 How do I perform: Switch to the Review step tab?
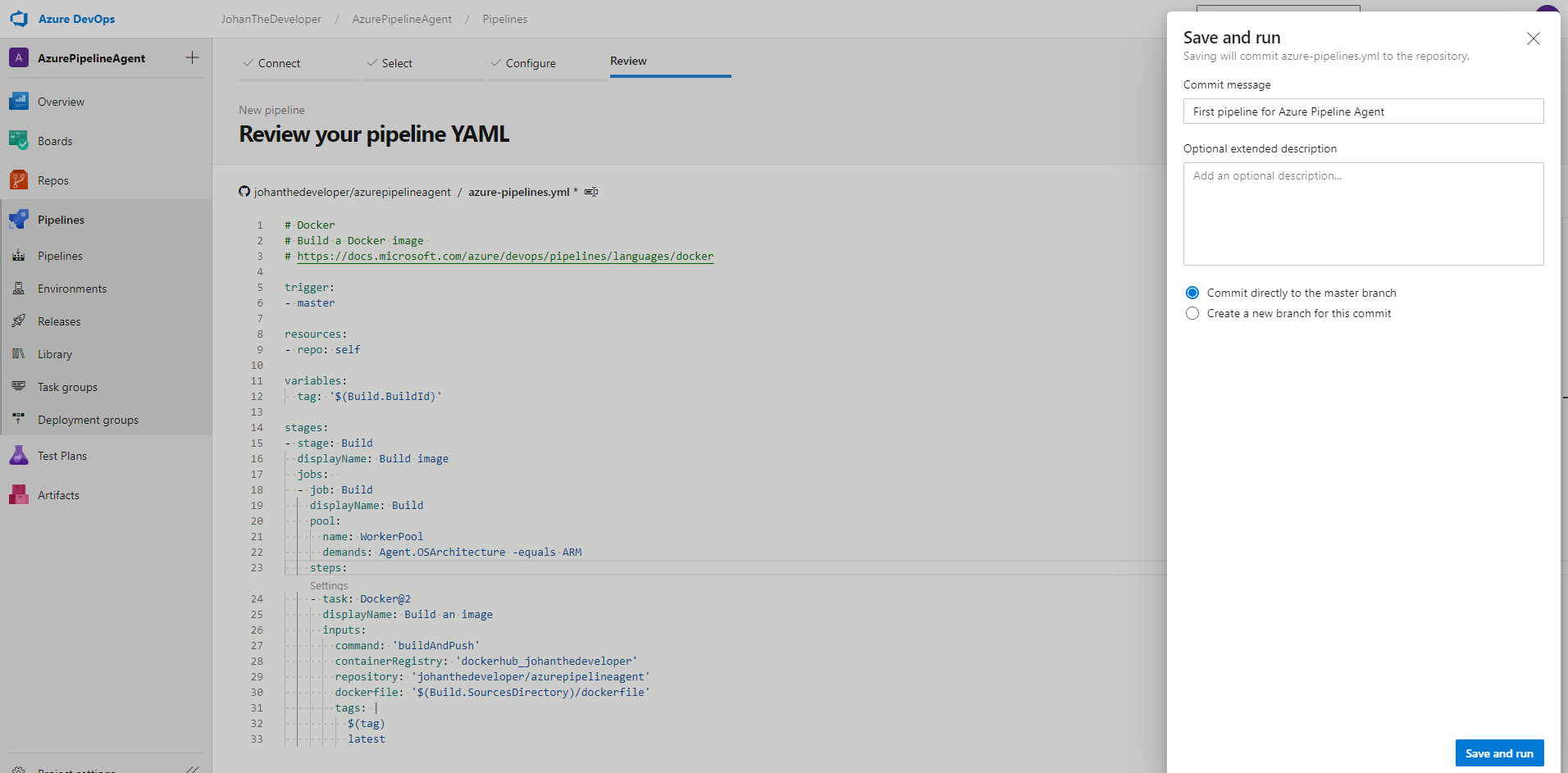(628, 61)
